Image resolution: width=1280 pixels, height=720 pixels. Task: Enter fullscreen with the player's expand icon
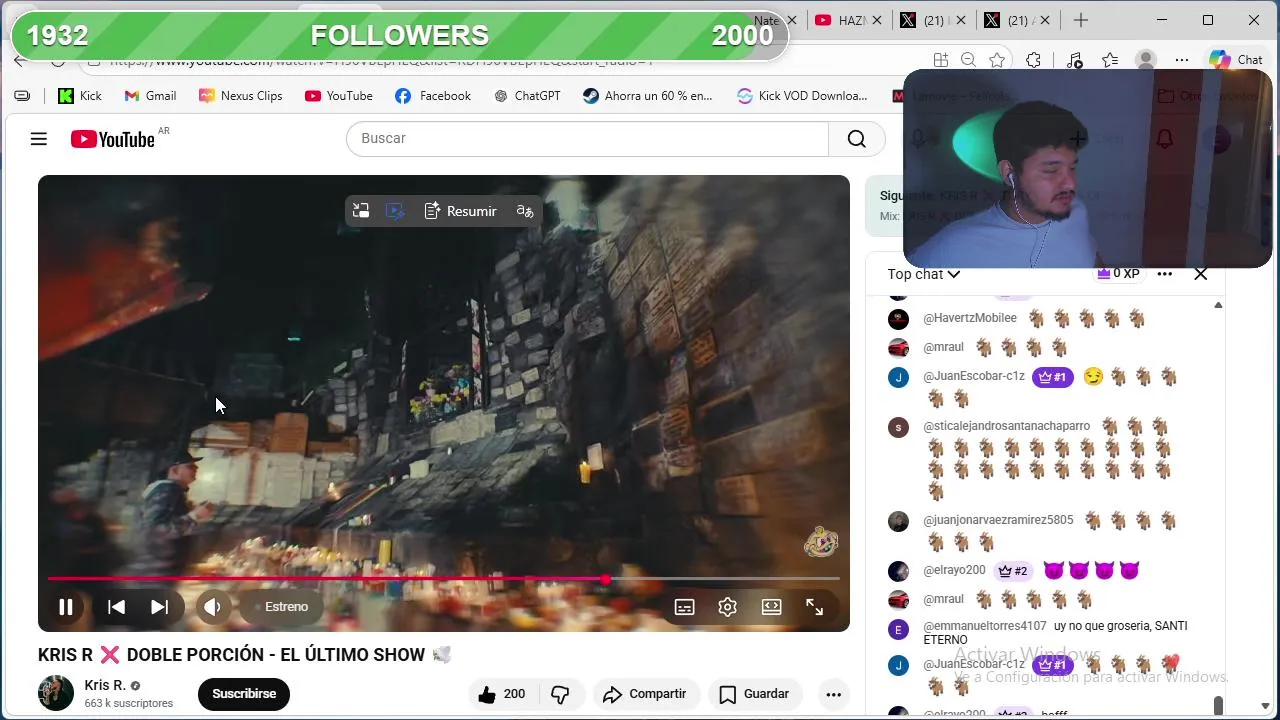815,607
